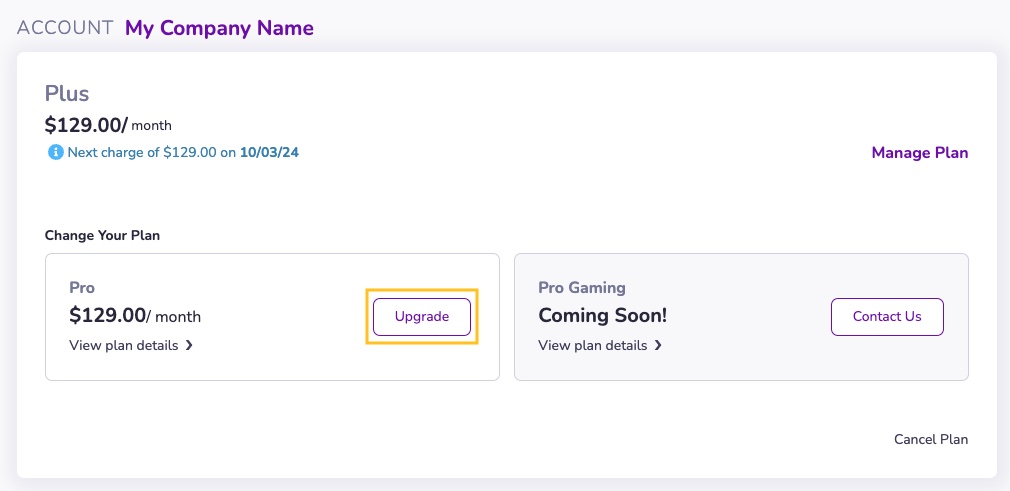This screenshot has height=491, width=1010.
Task: Click the Pro plan title in its card
Action: click(x=82, y=288)
